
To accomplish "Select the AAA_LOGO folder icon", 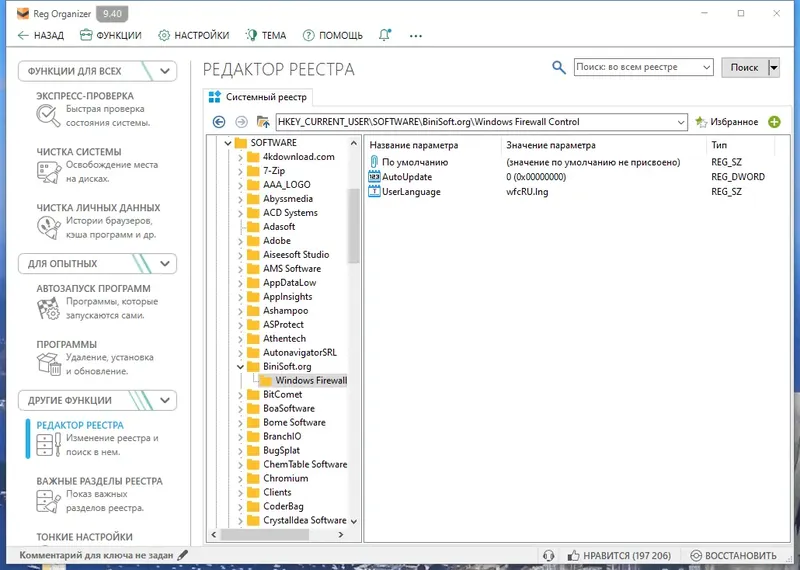I will tap(253, 185).
